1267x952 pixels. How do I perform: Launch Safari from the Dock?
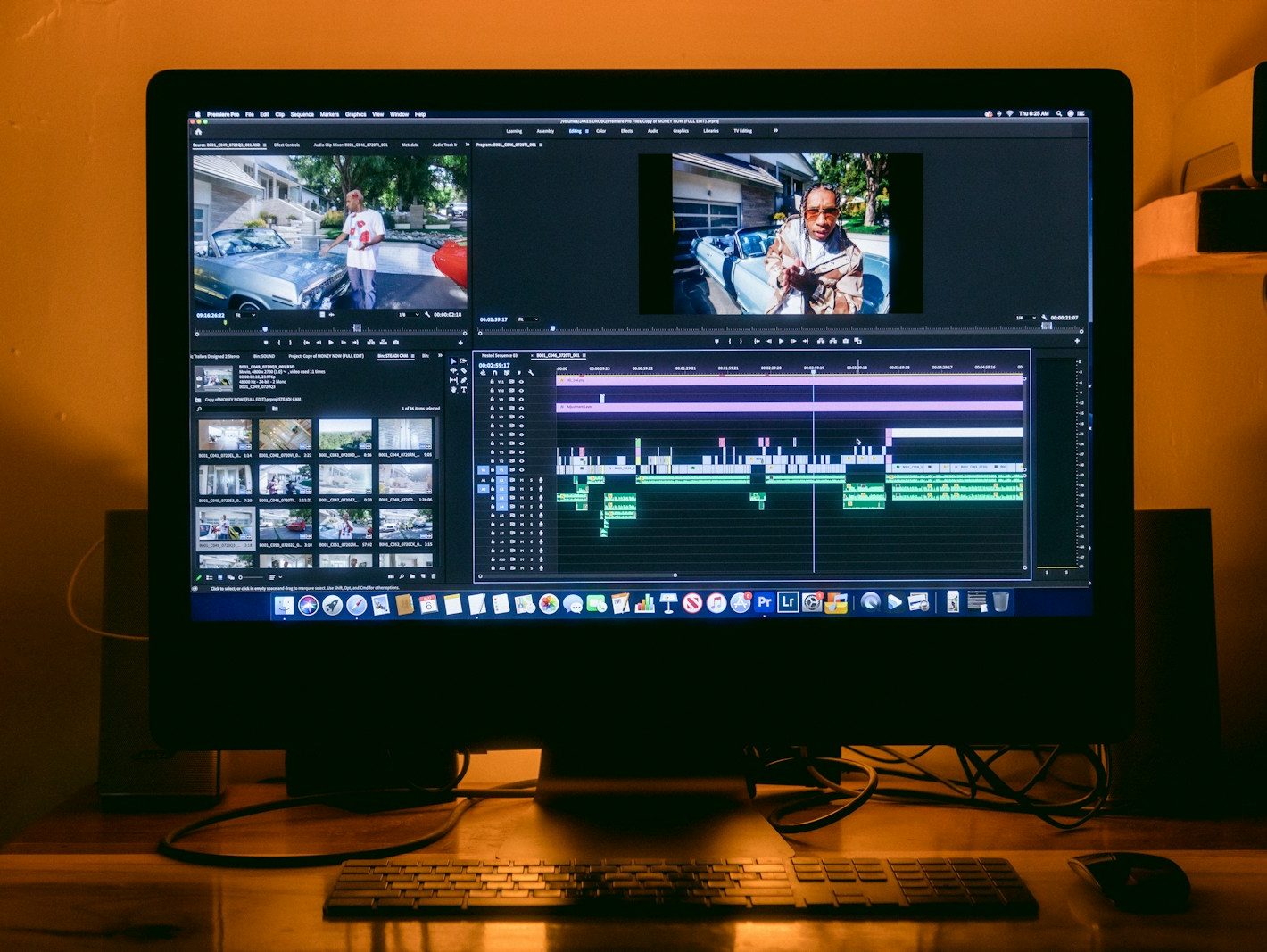(x=356, y=606)
